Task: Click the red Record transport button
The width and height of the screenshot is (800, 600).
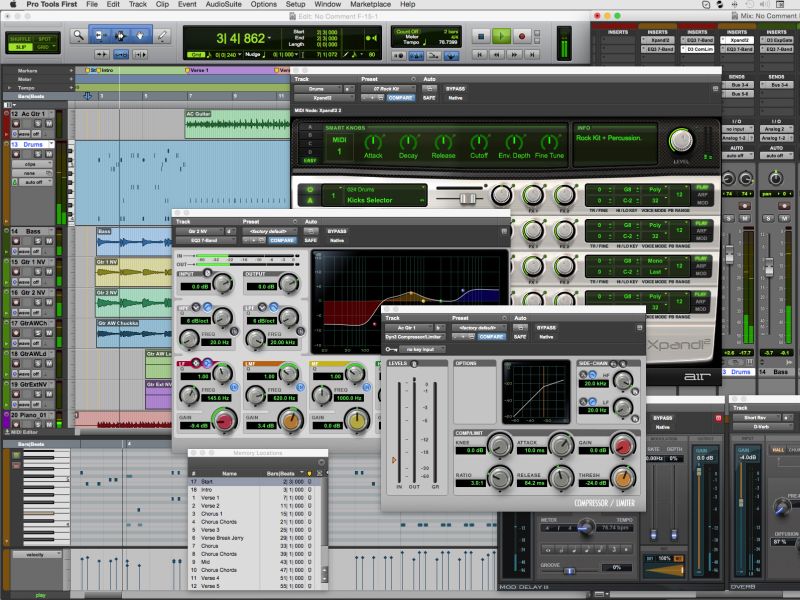Action: click(521, 36)
